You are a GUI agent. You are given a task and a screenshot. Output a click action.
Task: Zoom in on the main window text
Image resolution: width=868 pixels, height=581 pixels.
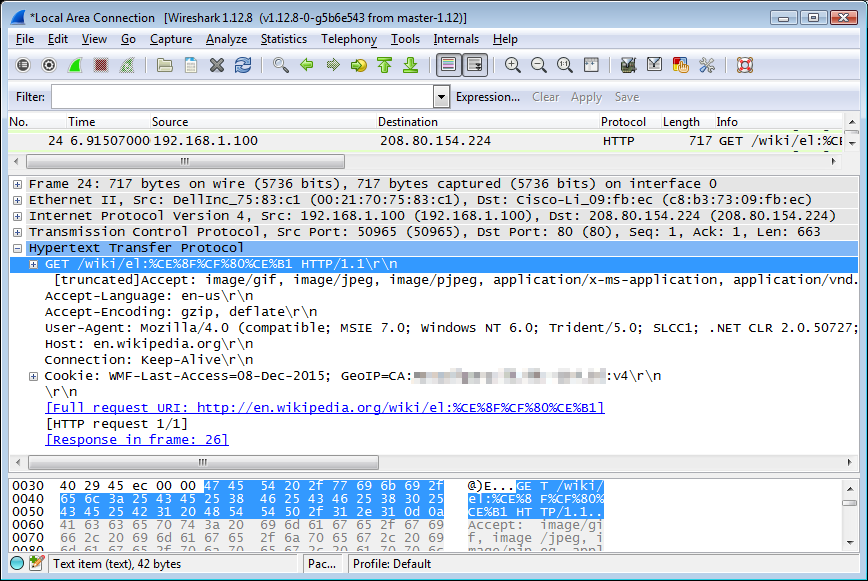[x=513, y=65]
